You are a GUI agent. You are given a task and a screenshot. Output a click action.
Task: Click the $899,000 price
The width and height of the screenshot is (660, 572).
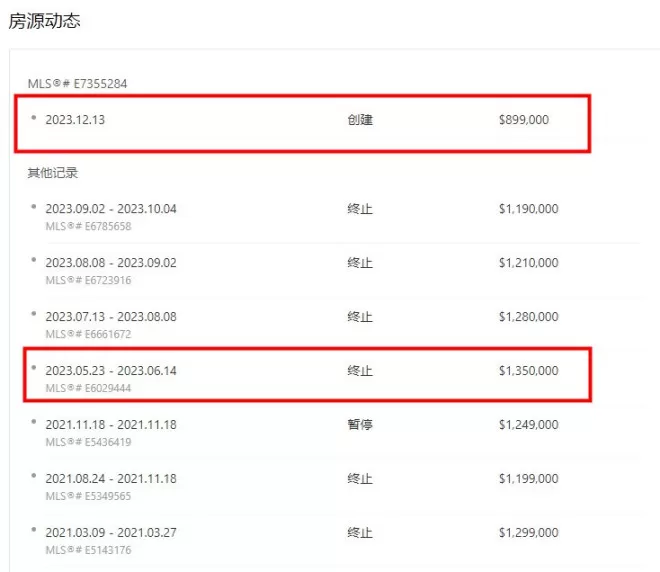(524, 120)
